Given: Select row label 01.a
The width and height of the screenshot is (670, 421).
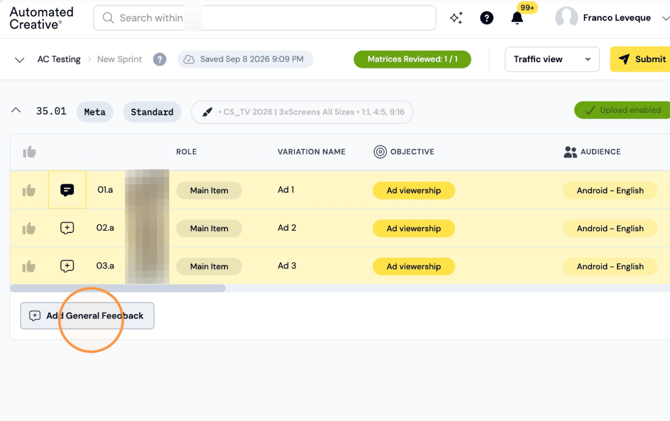Looking at the screenshot, I should (105, 190).
